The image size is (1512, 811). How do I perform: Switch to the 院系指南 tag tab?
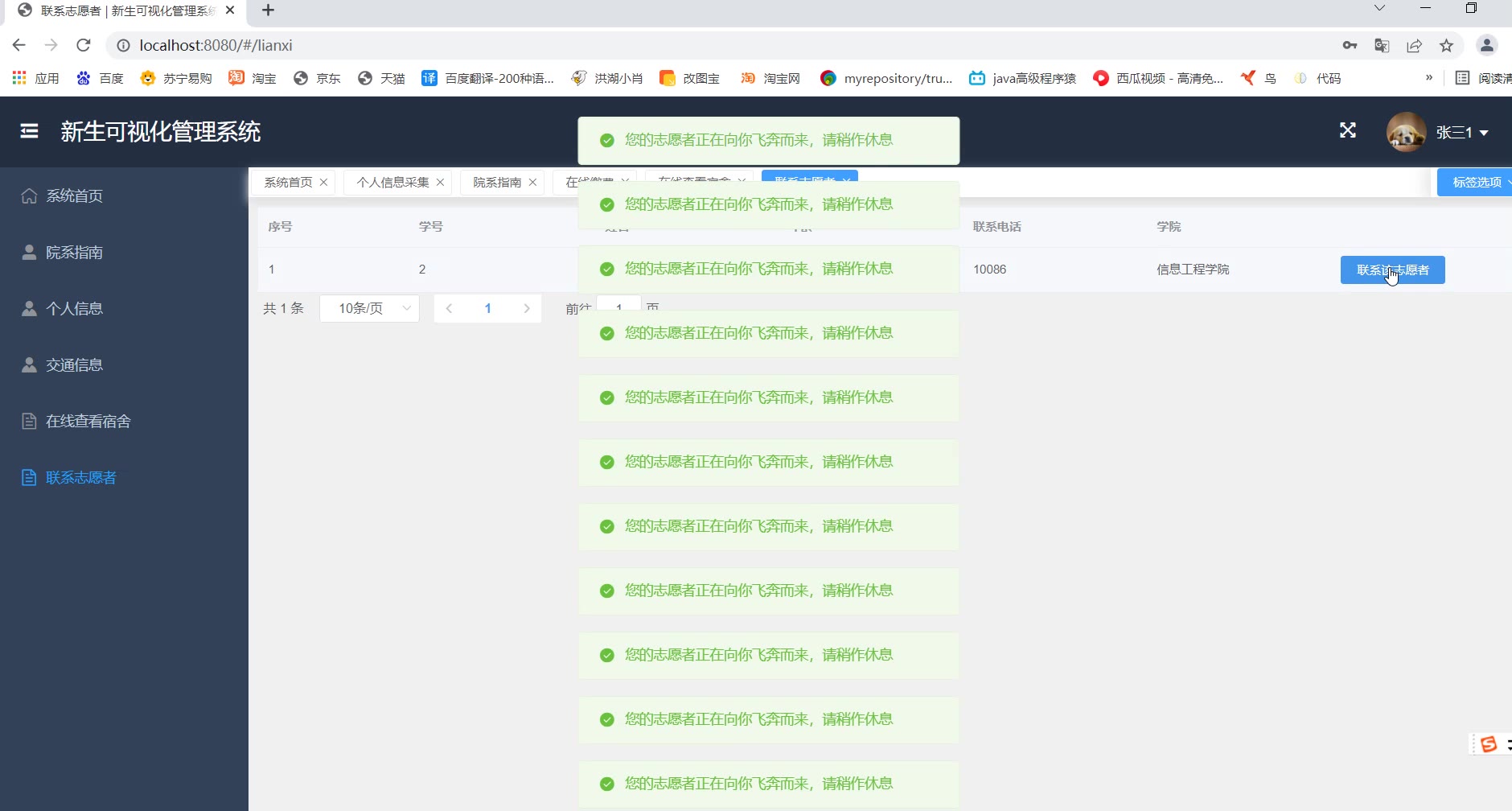497,183
